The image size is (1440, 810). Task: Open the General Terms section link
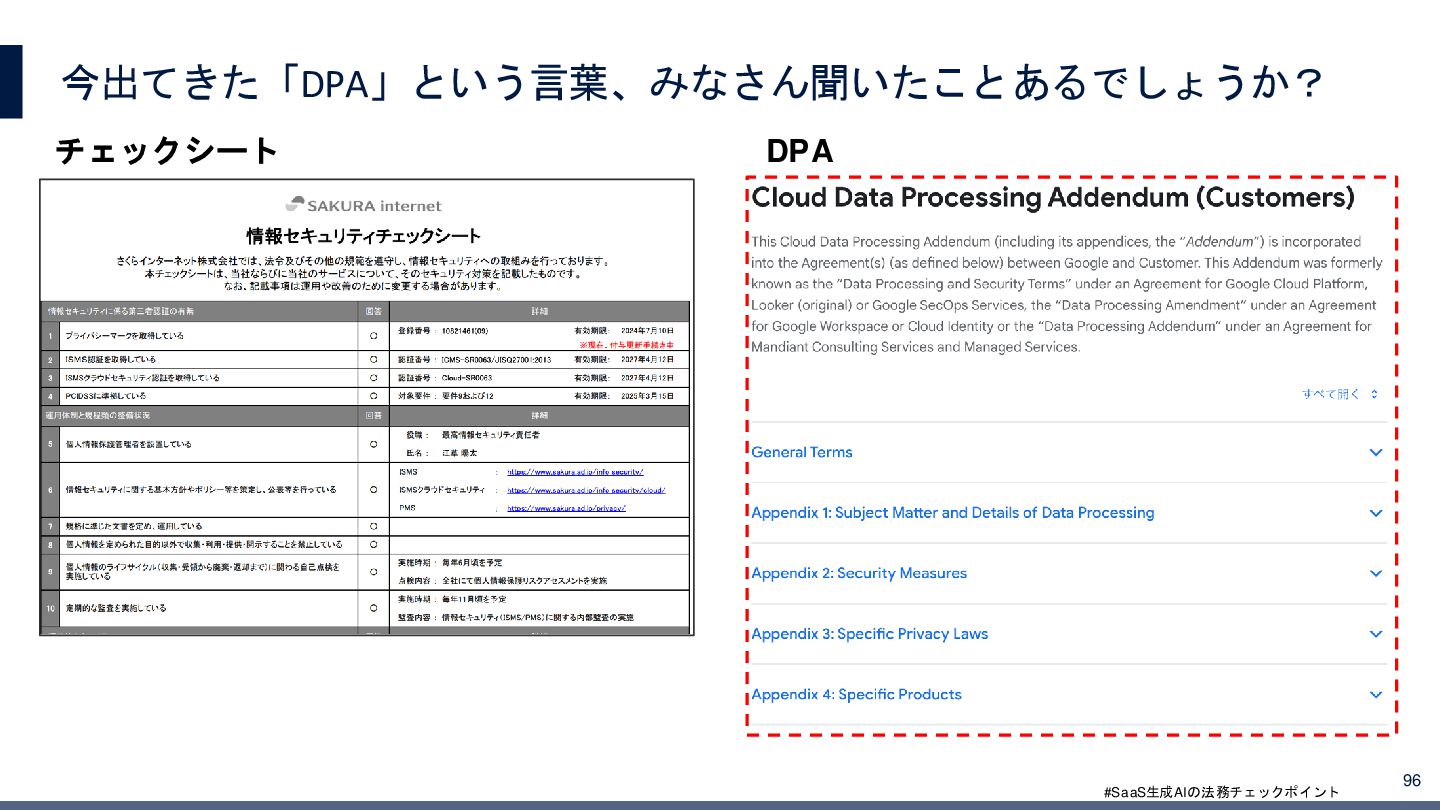point(802,452)
